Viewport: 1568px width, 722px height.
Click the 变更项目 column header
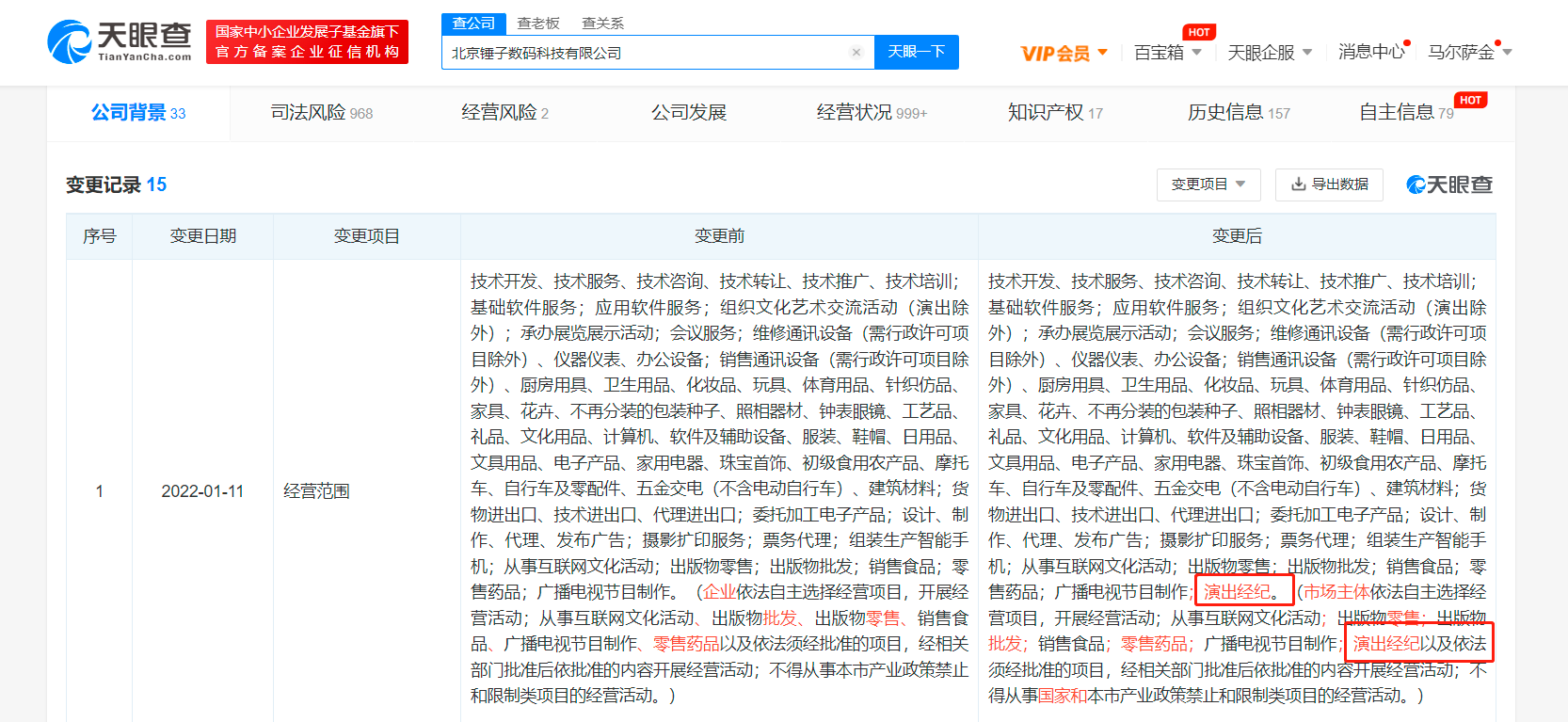pyautogui.click(x=367, y=236)
